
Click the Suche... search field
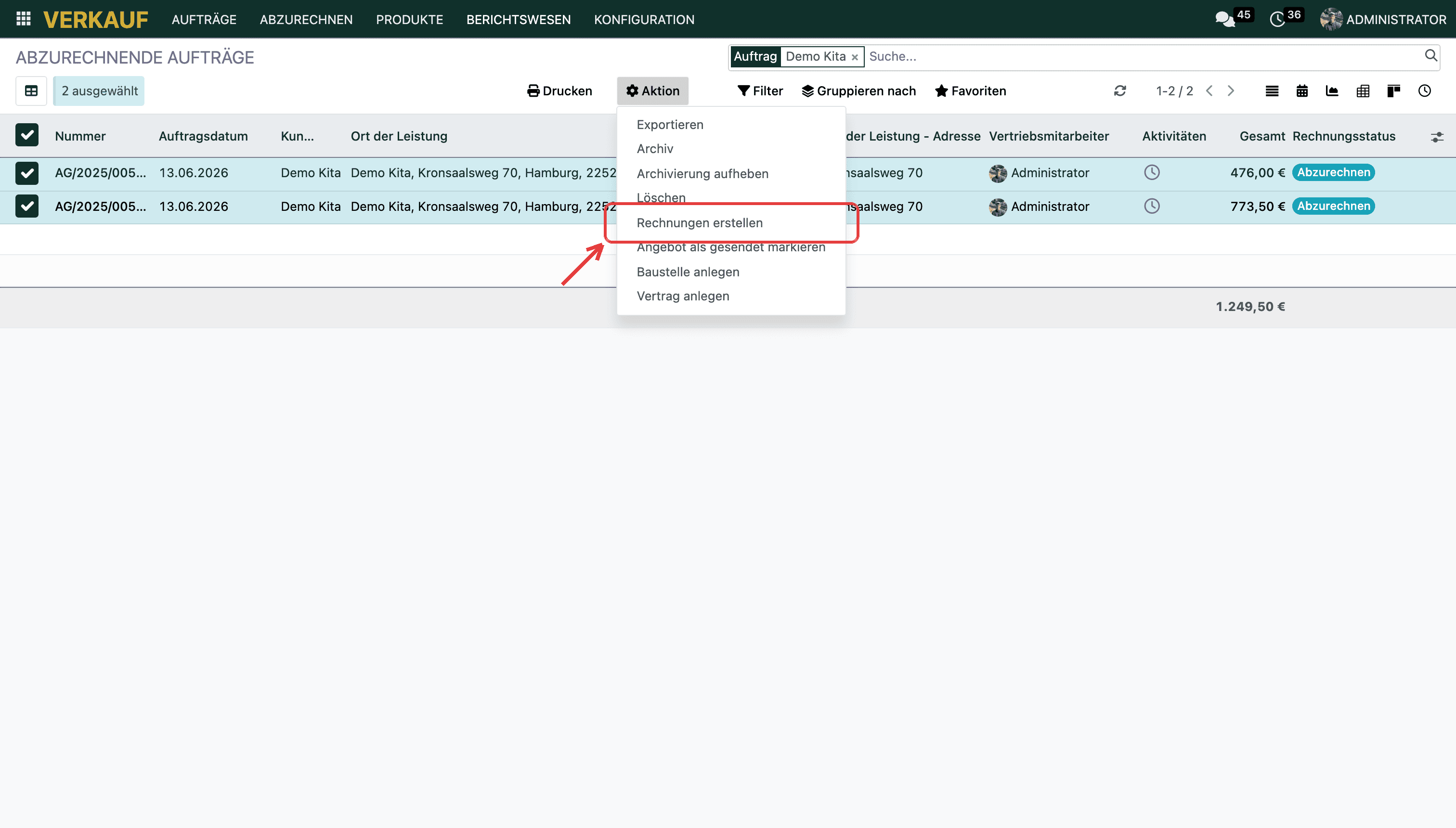[x=1143, y=56]
